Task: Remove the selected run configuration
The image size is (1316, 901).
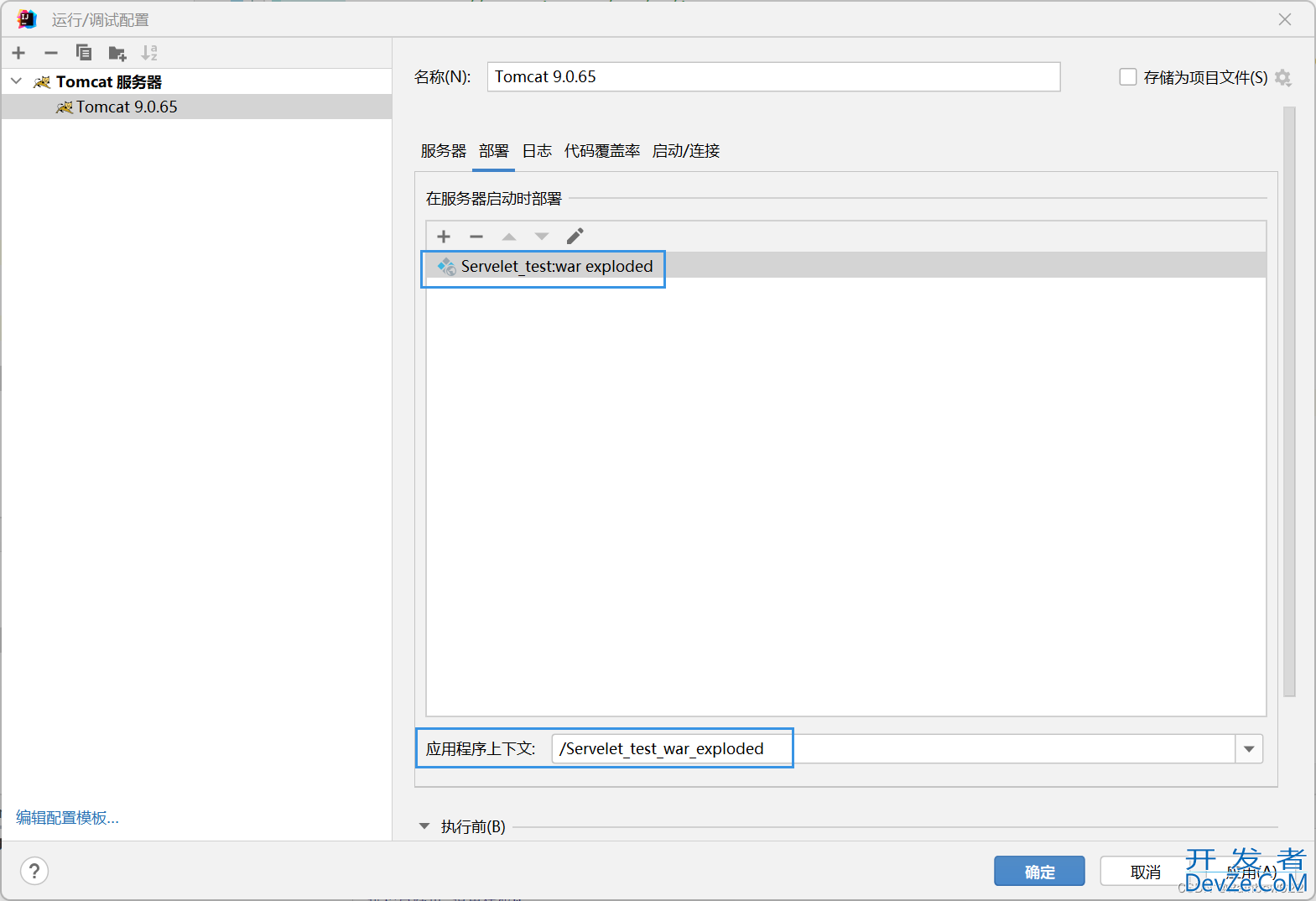Action: [x=51, y=53]
